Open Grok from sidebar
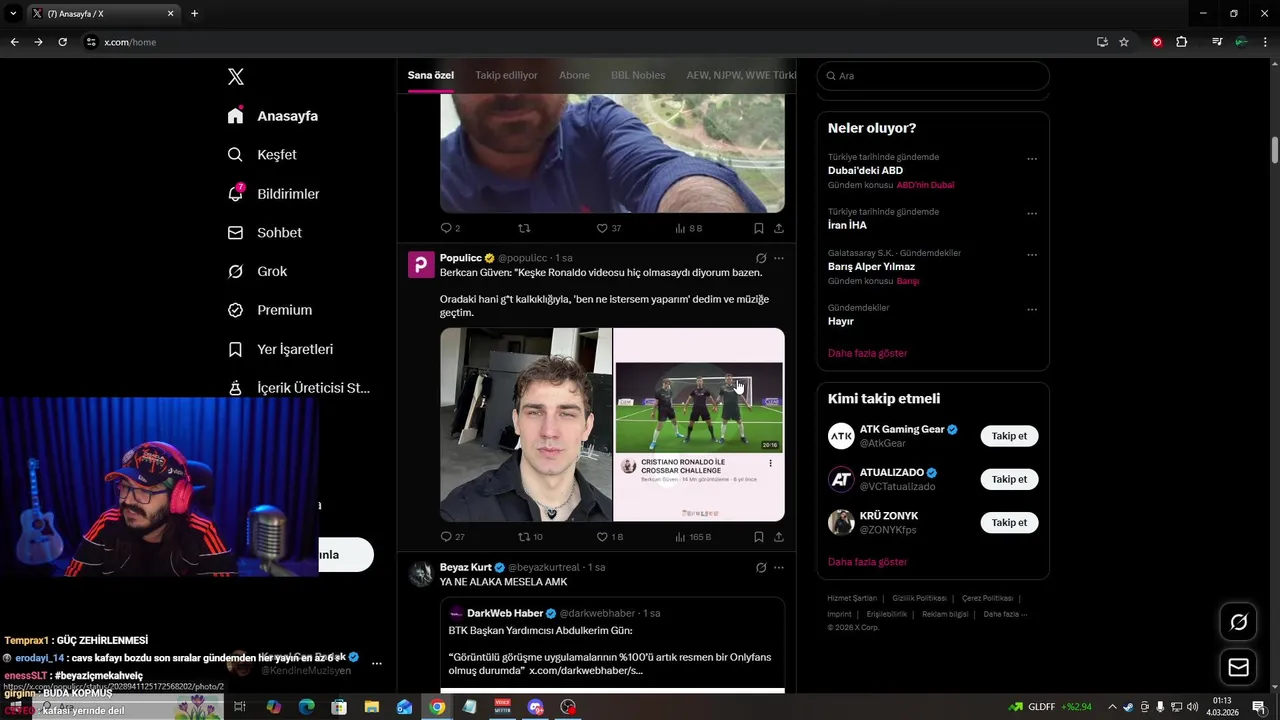This screenshot has width=1280, height=720. pos(257,271)
